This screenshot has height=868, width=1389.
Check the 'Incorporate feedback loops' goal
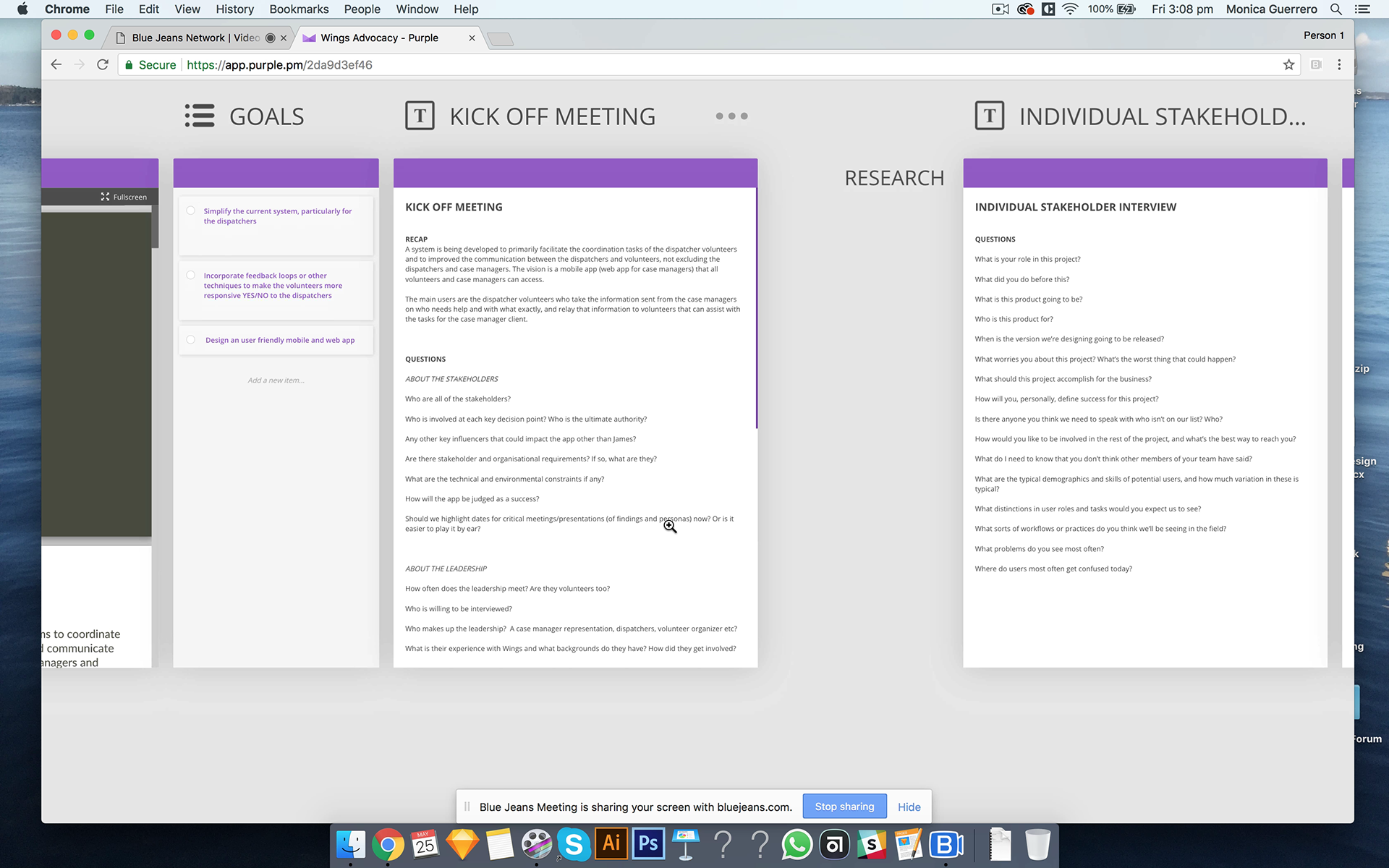click(191, 275)
